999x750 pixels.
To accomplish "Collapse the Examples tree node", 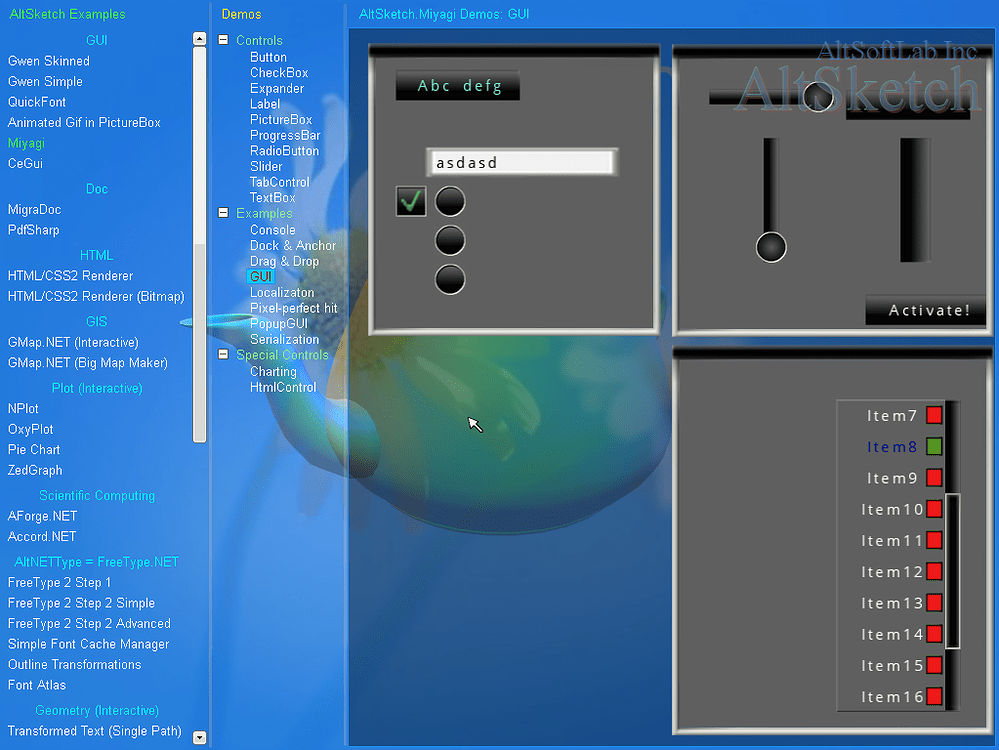I will point(222,213).
